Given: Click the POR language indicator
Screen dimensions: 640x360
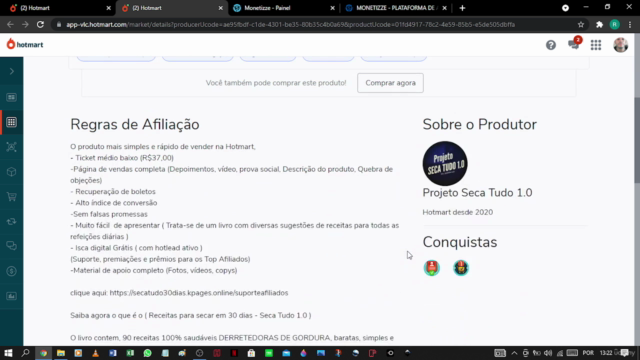Looking at the screenshot, I should point(588,353).
